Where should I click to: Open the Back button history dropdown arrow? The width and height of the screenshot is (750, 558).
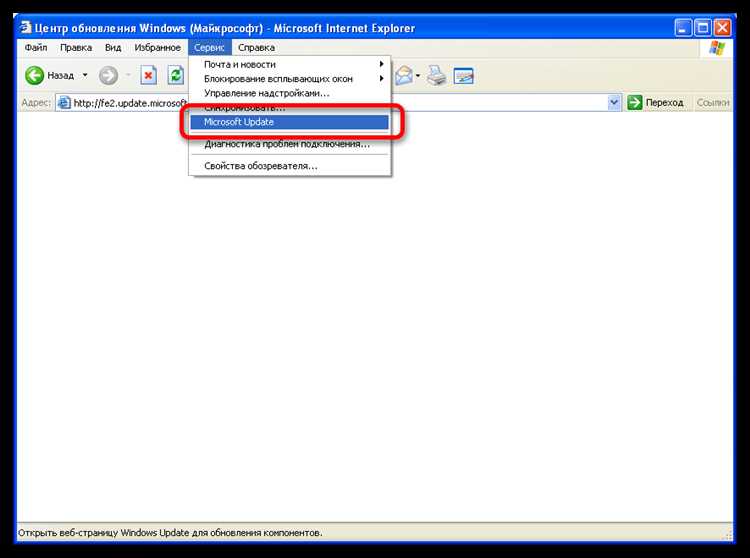coord(85,75)
